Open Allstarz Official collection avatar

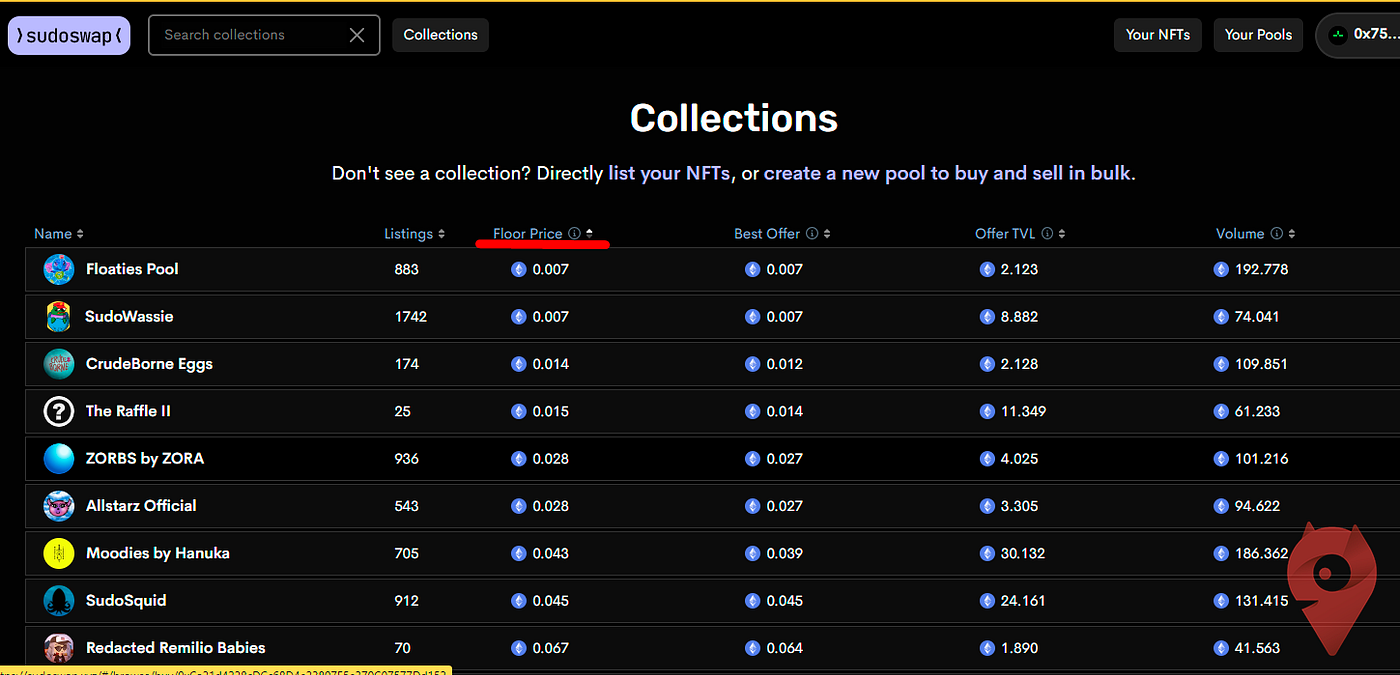[x=59, y=506]
